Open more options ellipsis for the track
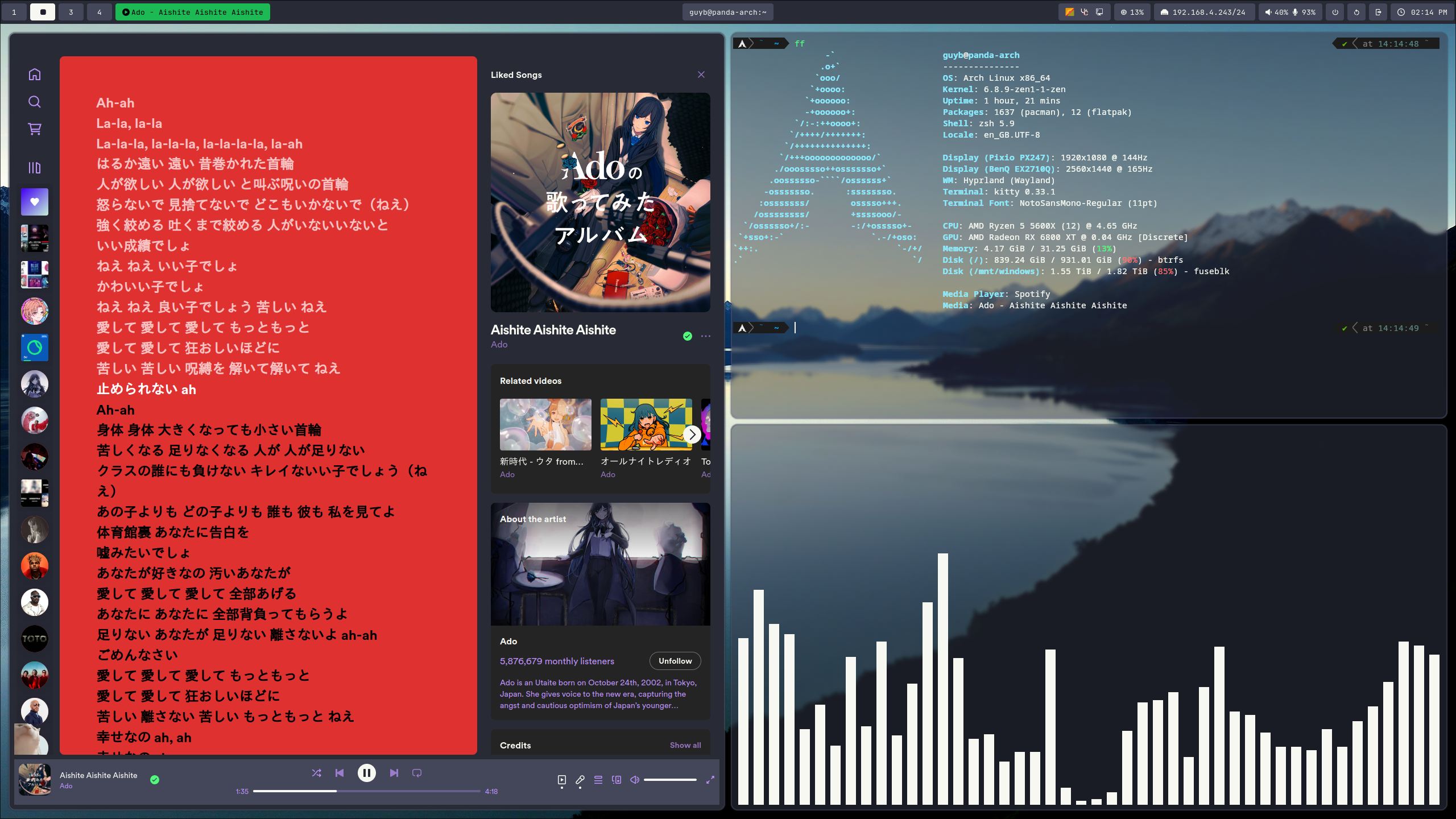This screenshot has width=1456, height=819. pyautogui.click(x=706, y=336)
